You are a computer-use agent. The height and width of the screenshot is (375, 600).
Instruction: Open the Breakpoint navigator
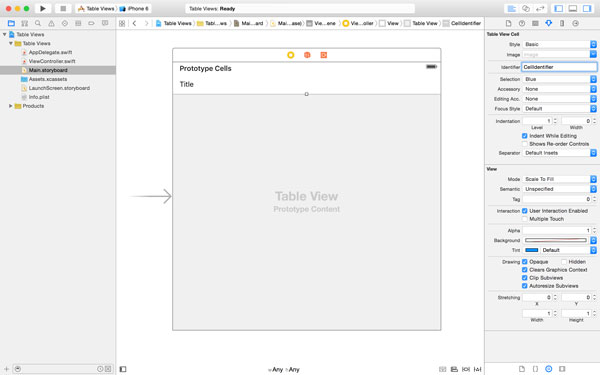(x=91, y=23)
